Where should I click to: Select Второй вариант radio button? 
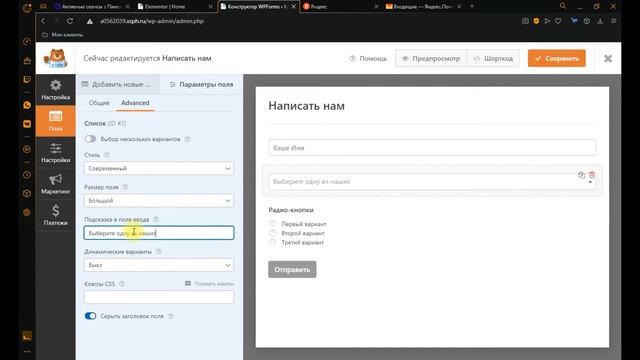tap(272, 233)
